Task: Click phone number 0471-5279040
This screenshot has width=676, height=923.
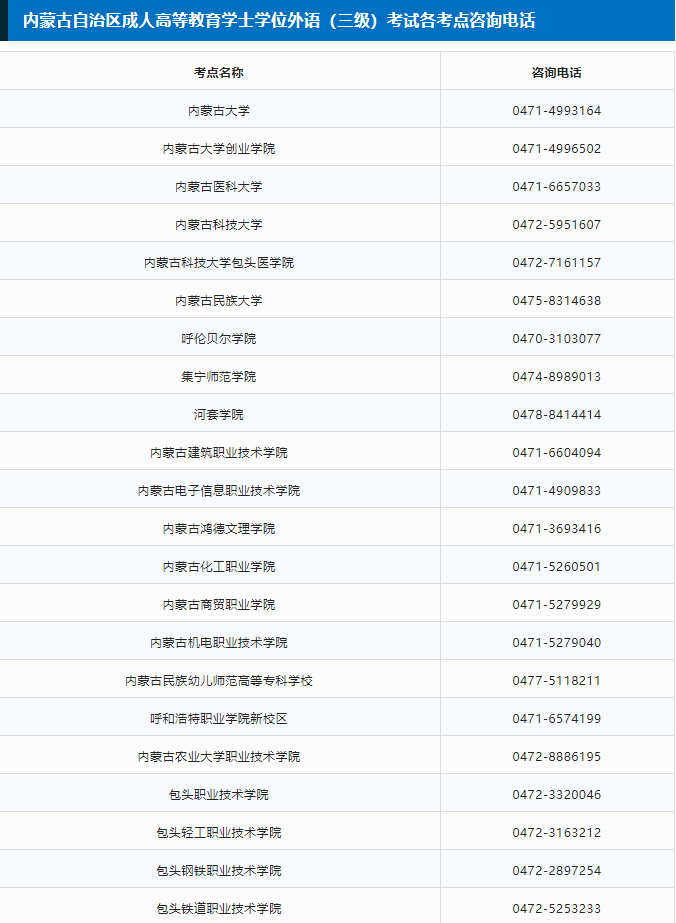Action: point(556,642)
